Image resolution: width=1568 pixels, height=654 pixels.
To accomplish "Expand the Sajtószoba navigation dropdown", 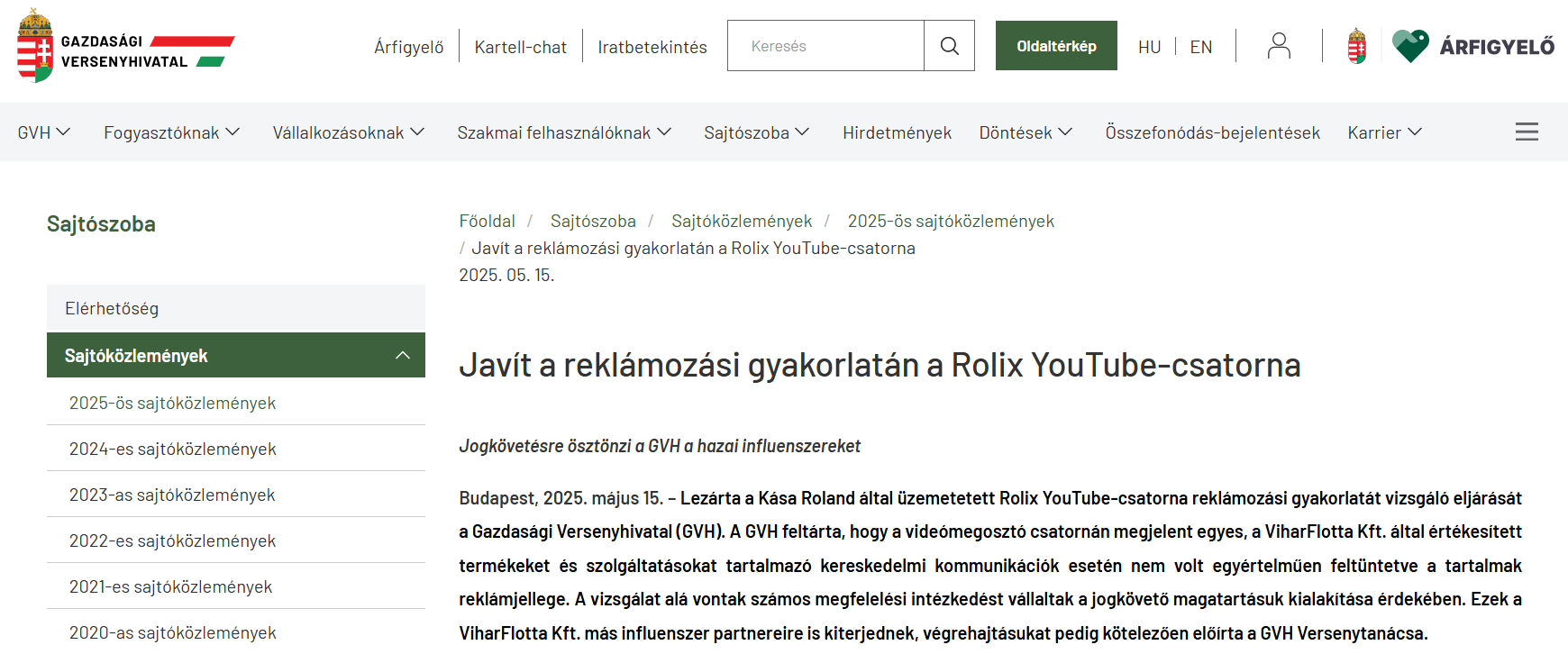I will [x=757, y=132].
